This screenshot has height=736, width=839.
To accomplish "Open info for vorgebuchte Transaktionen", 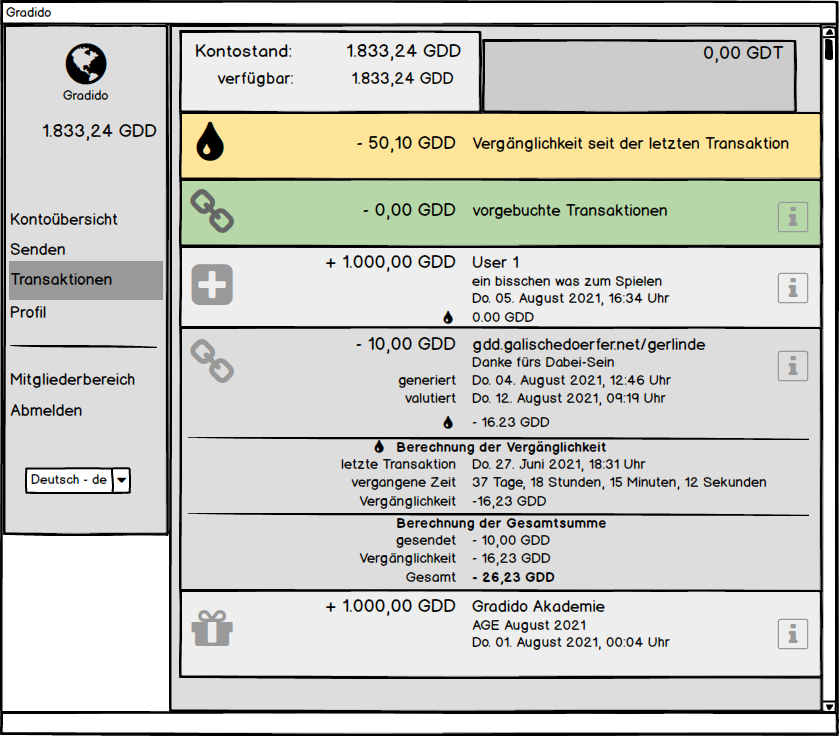I will pos(792,216).
